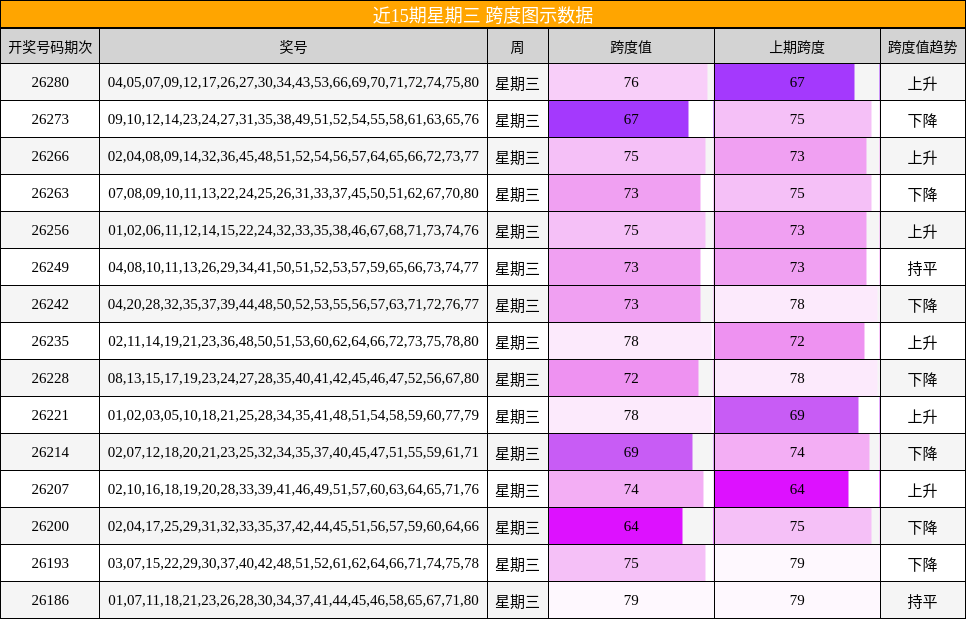Select issue number 26228
The width and height of the screenshot is (966, 619).
click(50, 378)
